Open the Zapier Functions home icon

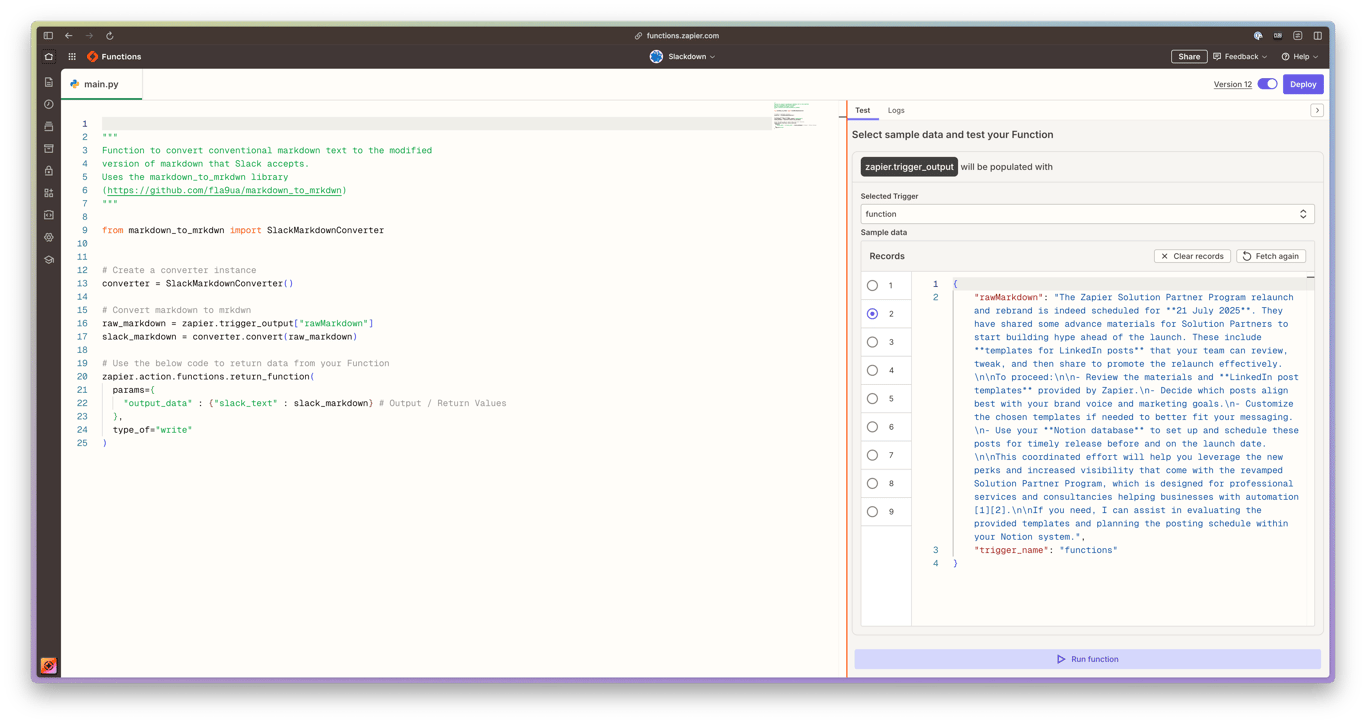coord(48,56)
